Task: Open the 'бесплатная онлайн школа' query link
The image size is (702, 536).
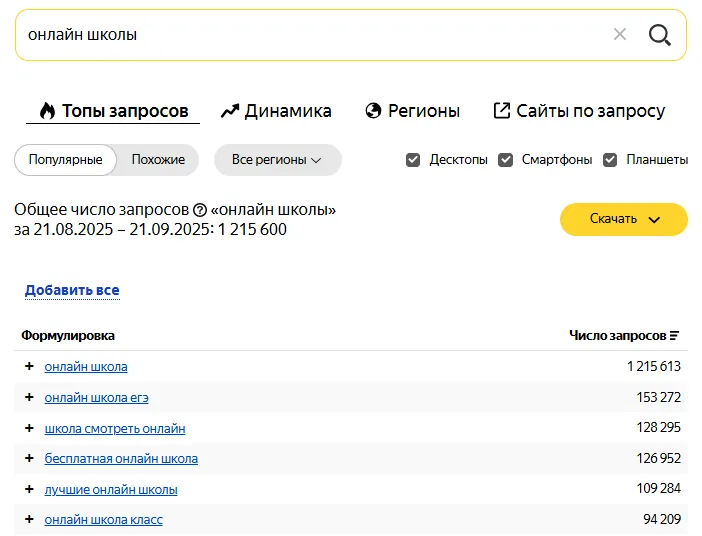Action: (x=121, y=459)
